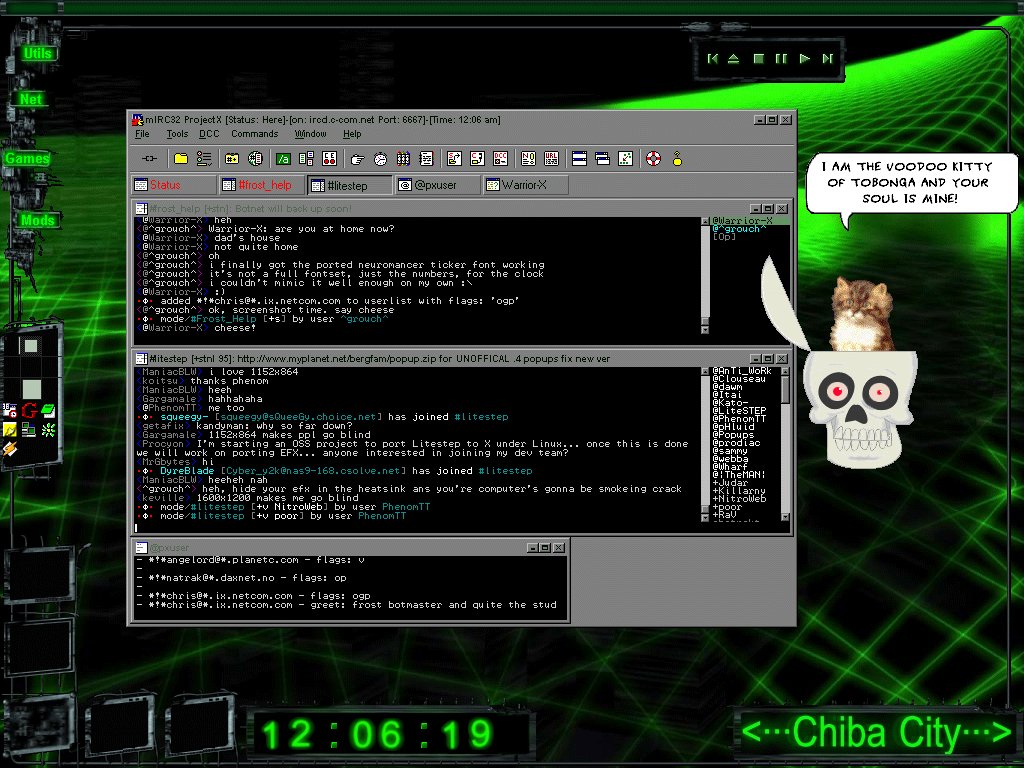Image resolution: width=1024 pixels, height=768 pixels.
Task: Open the DCC menu
Action: pyautogui.click(x=209, y=134)
